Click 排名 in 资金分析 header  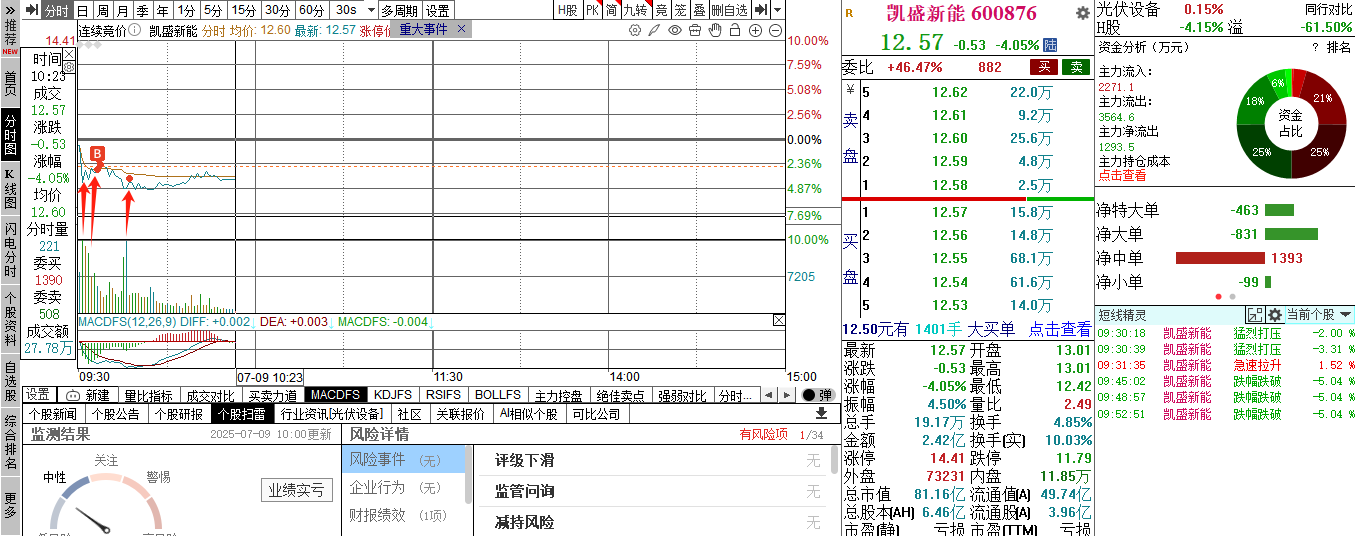(x=1338, y=47)
